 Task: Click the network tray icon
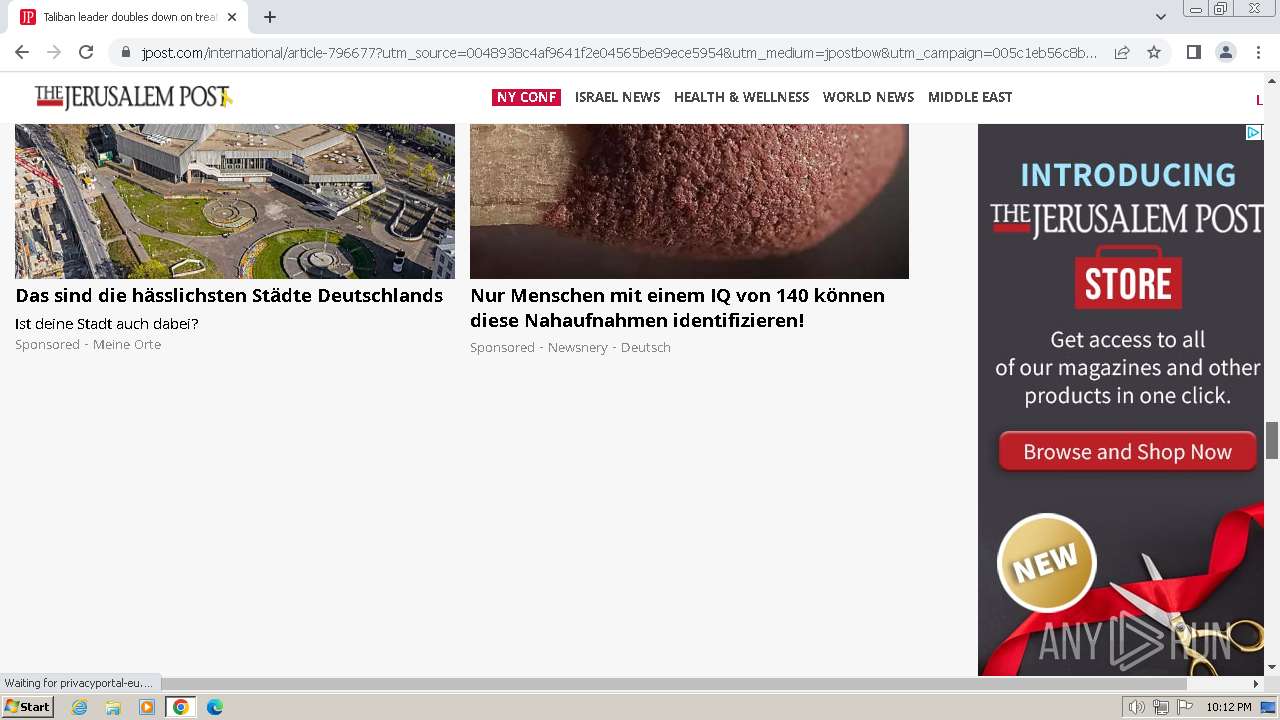(x=1161, y=707)
